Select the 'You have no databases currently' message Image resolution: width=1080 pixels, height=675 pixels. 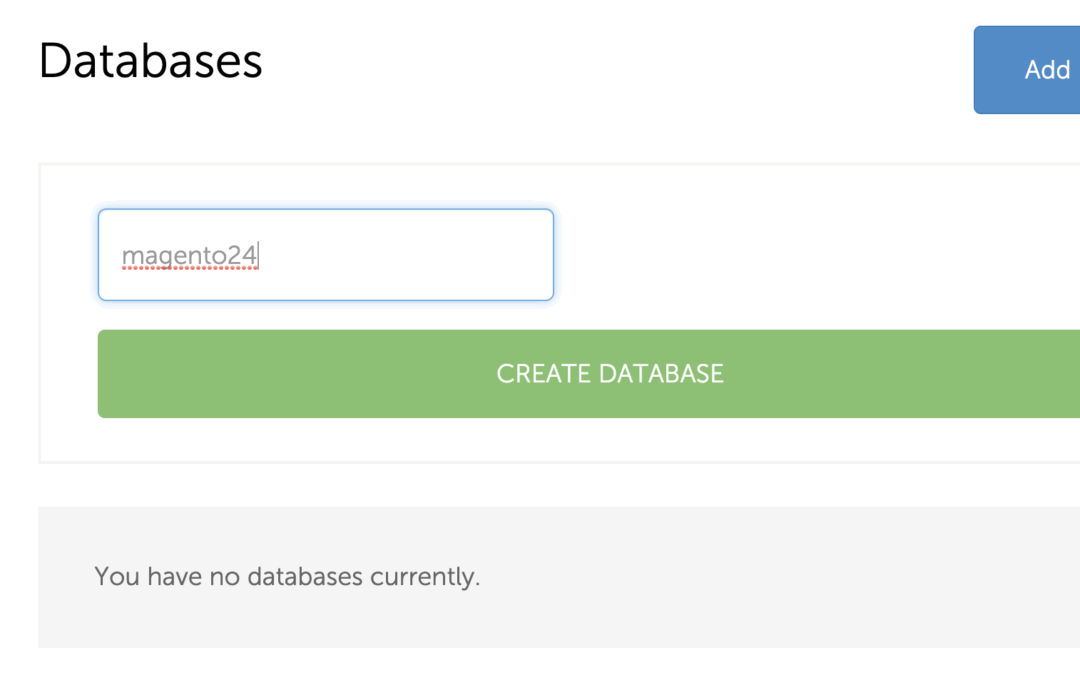click(x=287, y=577)
